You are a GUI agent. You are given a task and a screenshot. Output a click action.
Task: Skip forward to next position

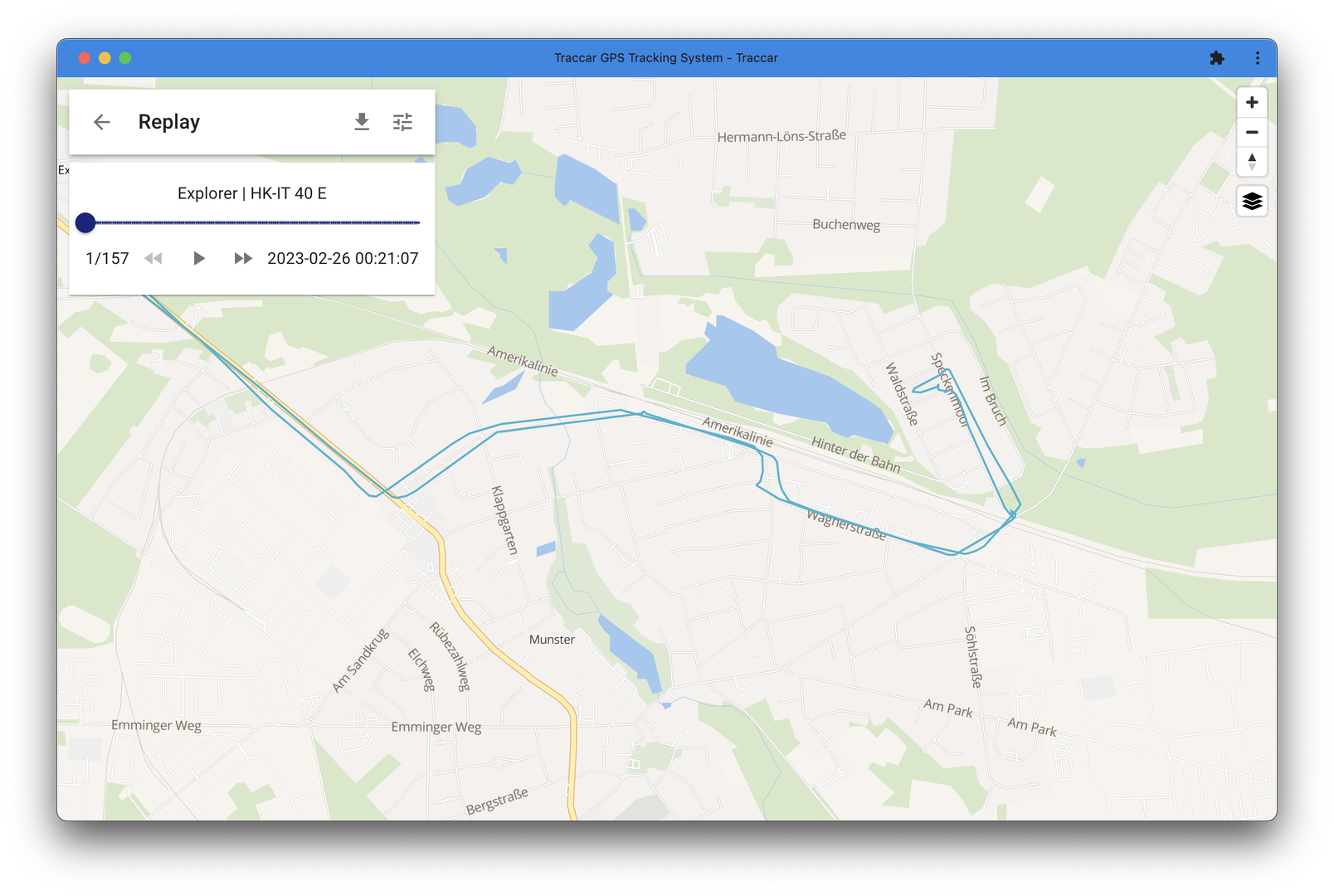pos(242,258)
